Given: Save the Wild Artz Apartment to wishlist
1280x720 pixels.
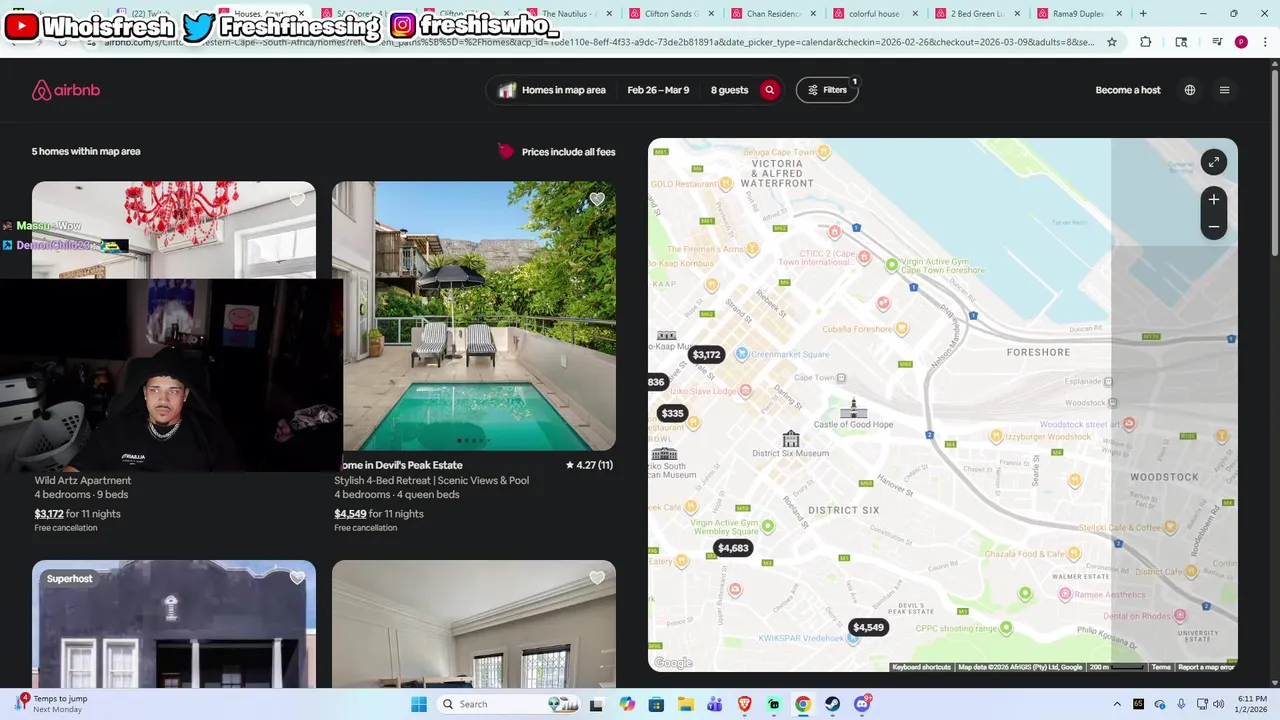Looking at the screenshot, I should coord(297,199).
